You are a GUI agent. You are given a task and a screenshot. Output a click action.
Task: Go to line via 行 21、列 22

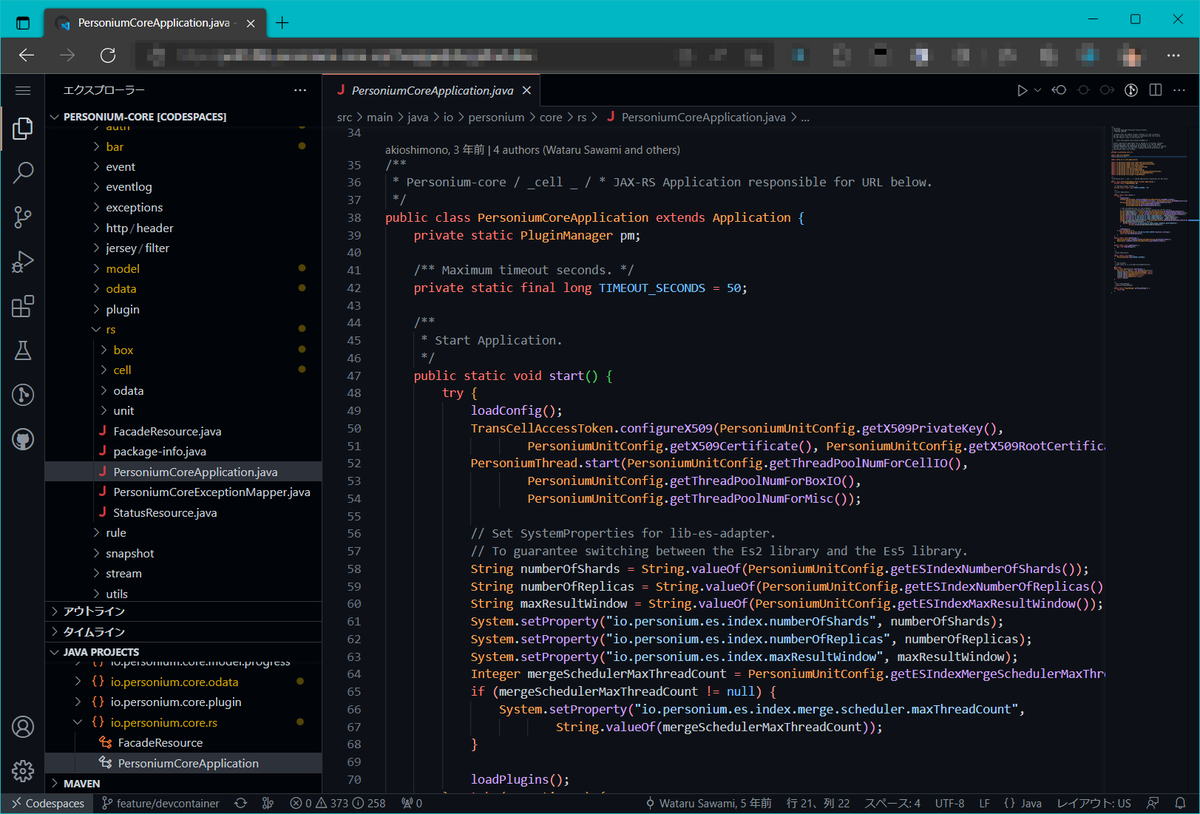[x=818, y=803]
